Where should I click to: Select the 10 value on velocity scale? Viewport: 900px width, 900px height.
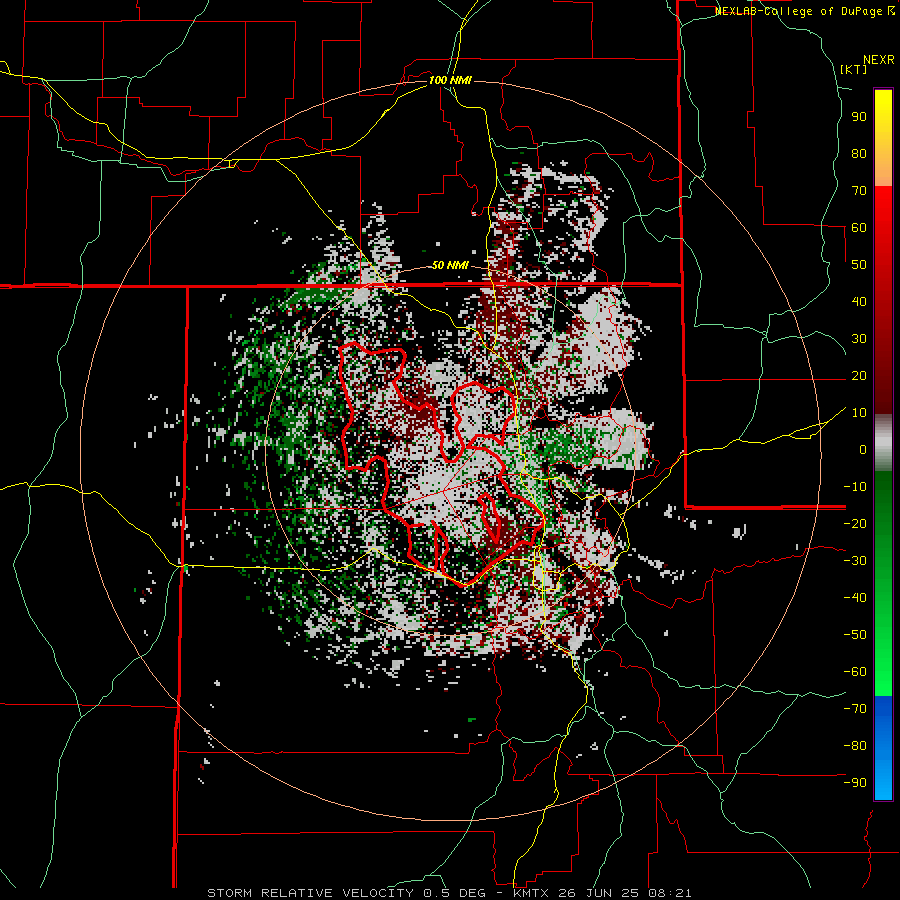coord(859,413)
